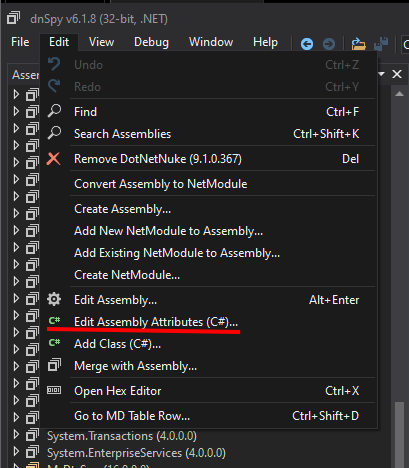Click assembly icon beside Merge with Assembly
Screen dimensions: 409x468
click(x=54, y=365)
